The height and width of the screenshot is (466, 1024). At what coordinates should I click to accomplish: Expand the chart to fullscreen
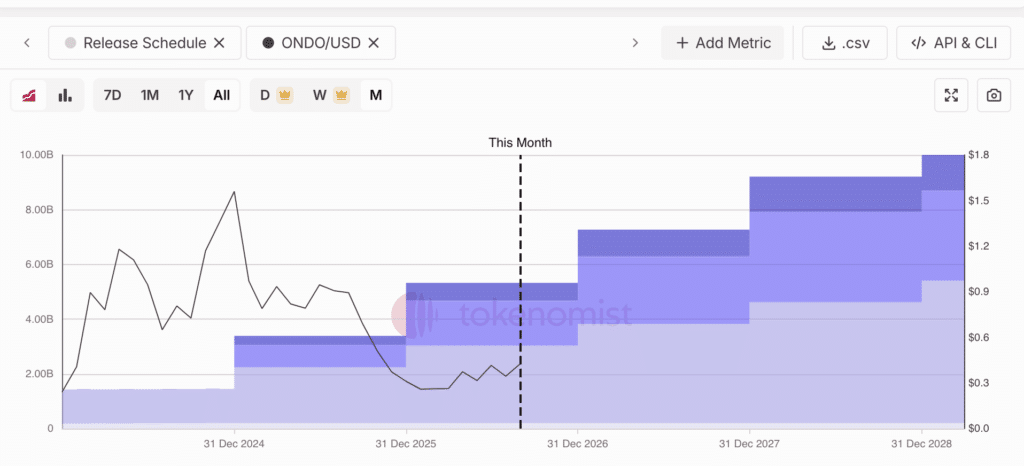pyautogui.click(x=951, y=95)
